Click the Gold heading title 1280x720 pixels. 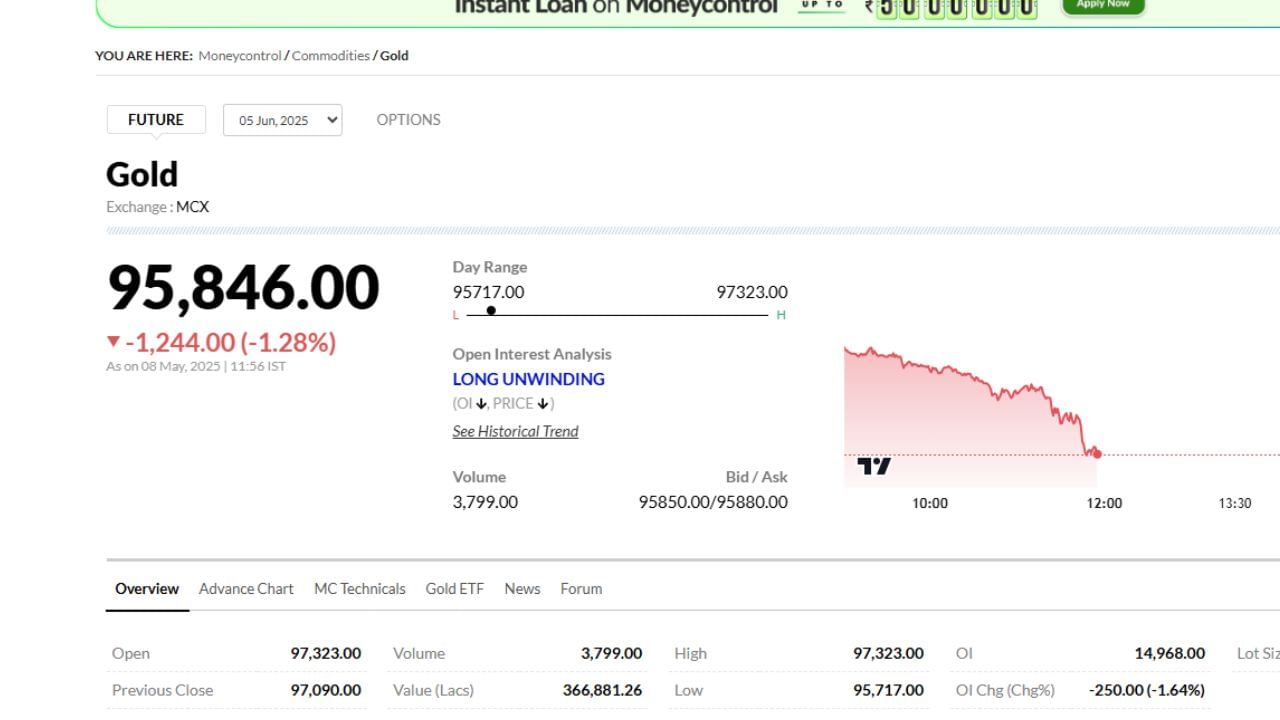click(142, 174)
